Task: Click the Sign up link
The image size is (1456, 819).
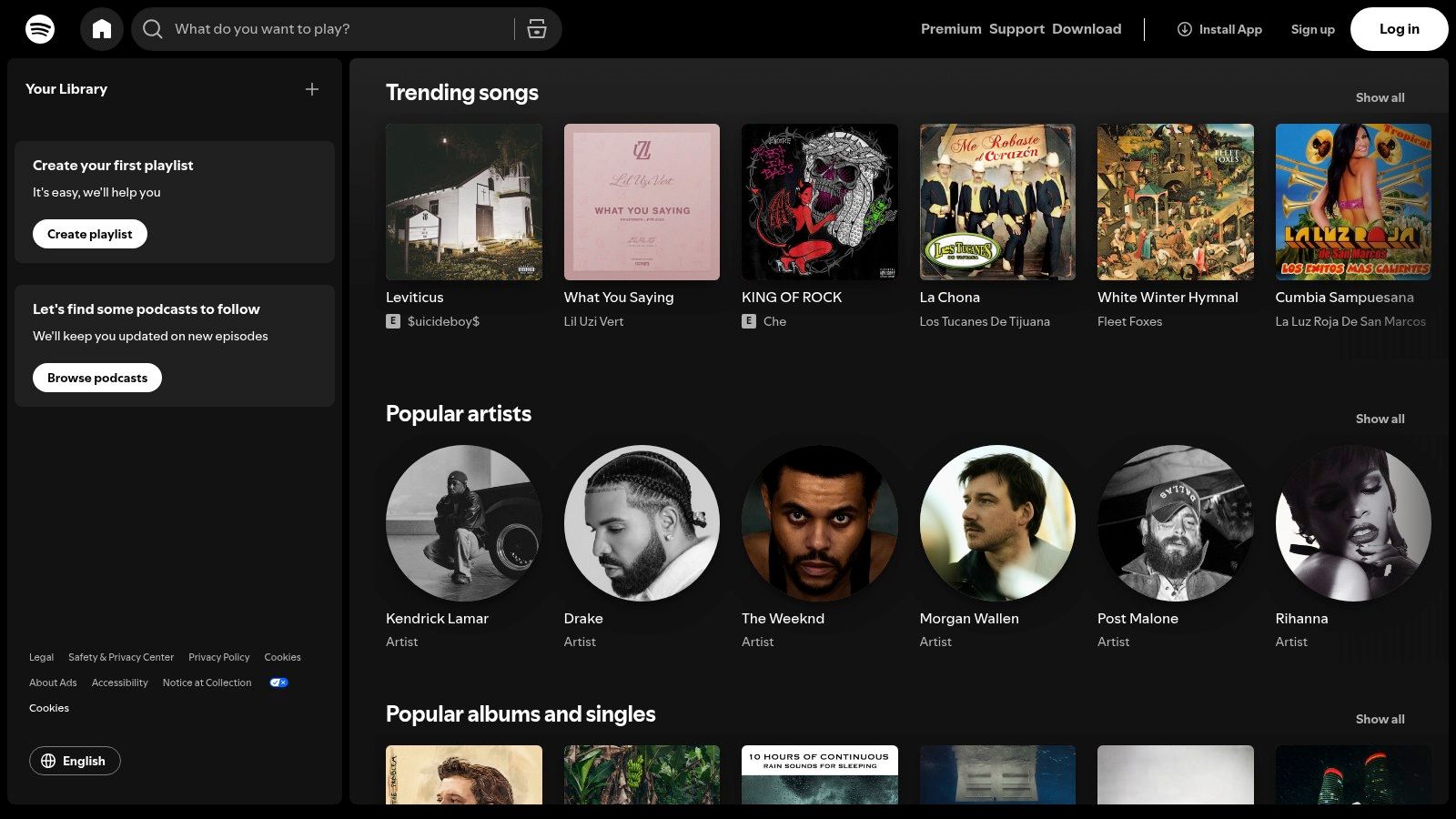Action: pyautogui.click(x=1312, y=28)
